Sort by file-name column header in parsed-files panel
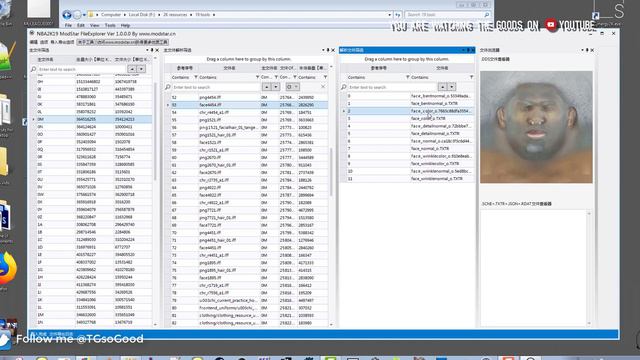This screenshot has height=360, width=640. tap(442, 68)
